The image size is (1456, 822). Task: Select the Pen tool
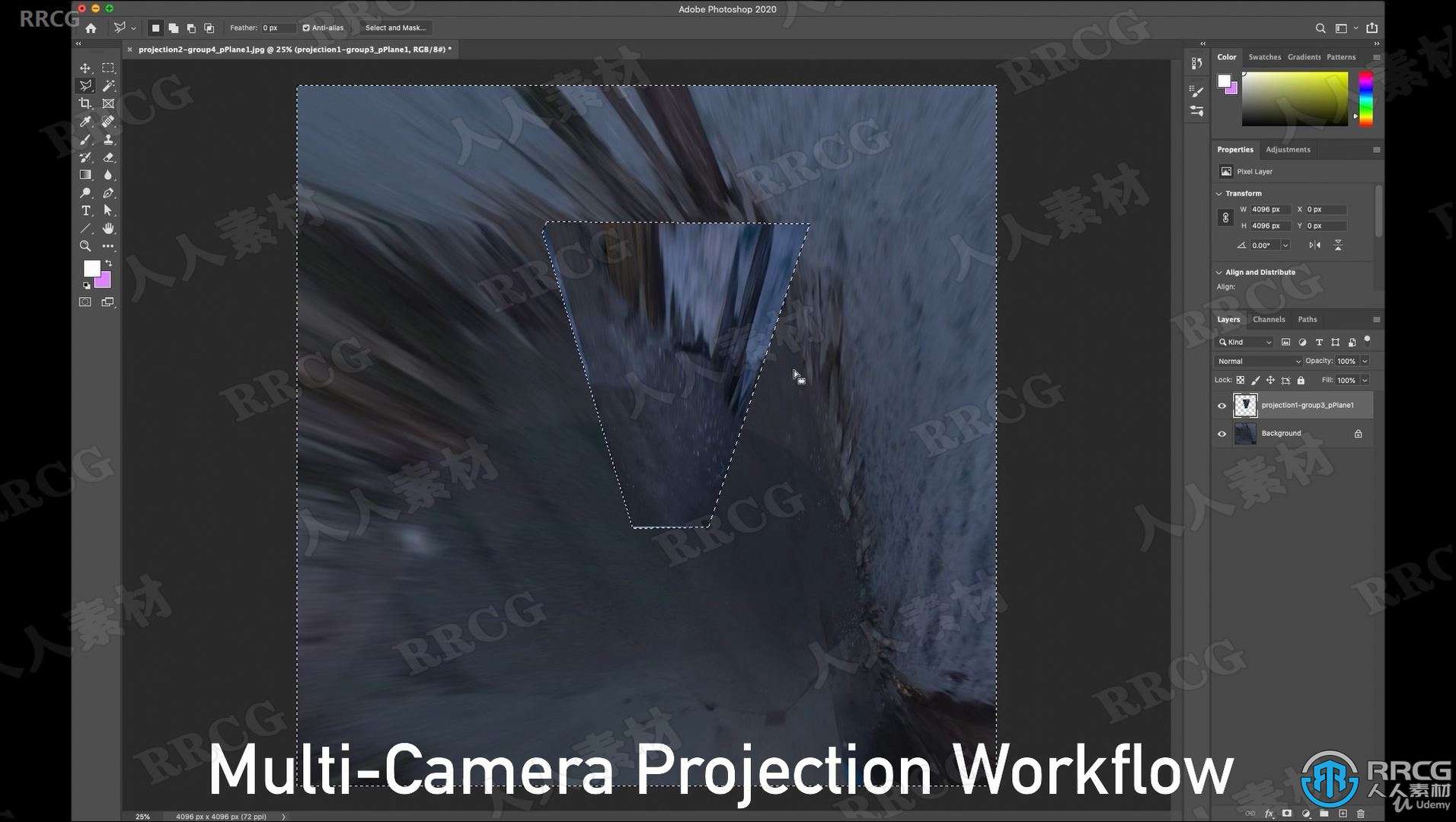tap(108, 193)
